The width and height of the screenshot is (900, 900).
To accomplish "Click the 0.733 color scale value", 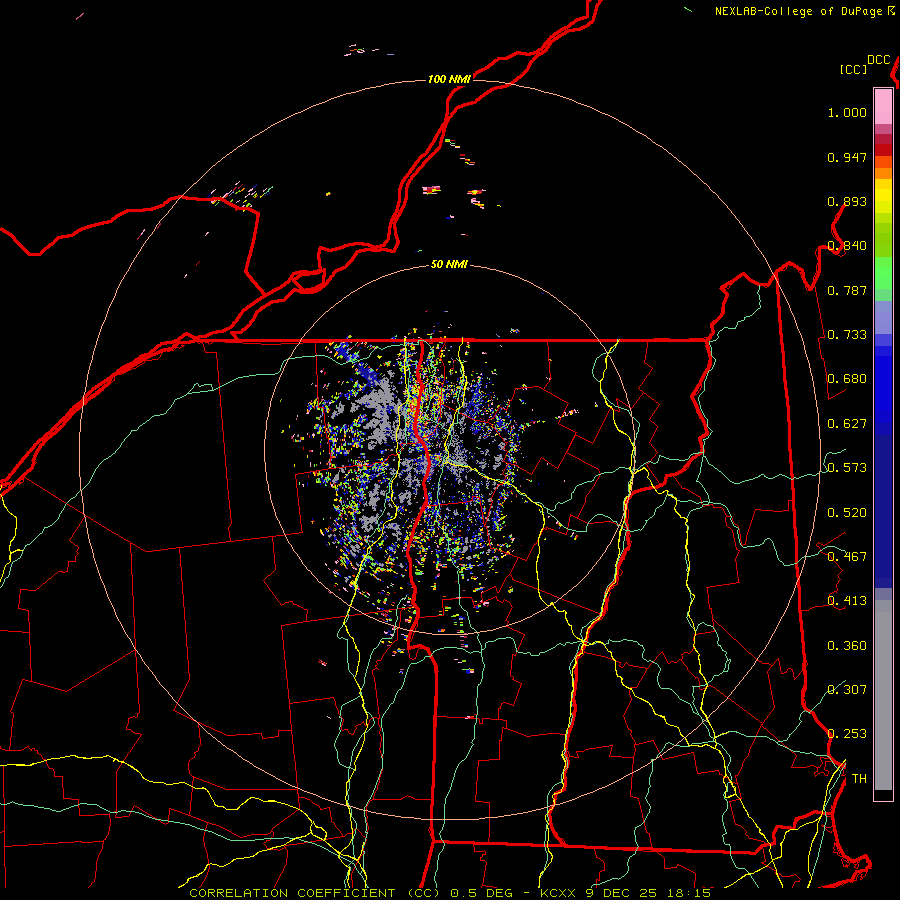I will click(847, 335).
